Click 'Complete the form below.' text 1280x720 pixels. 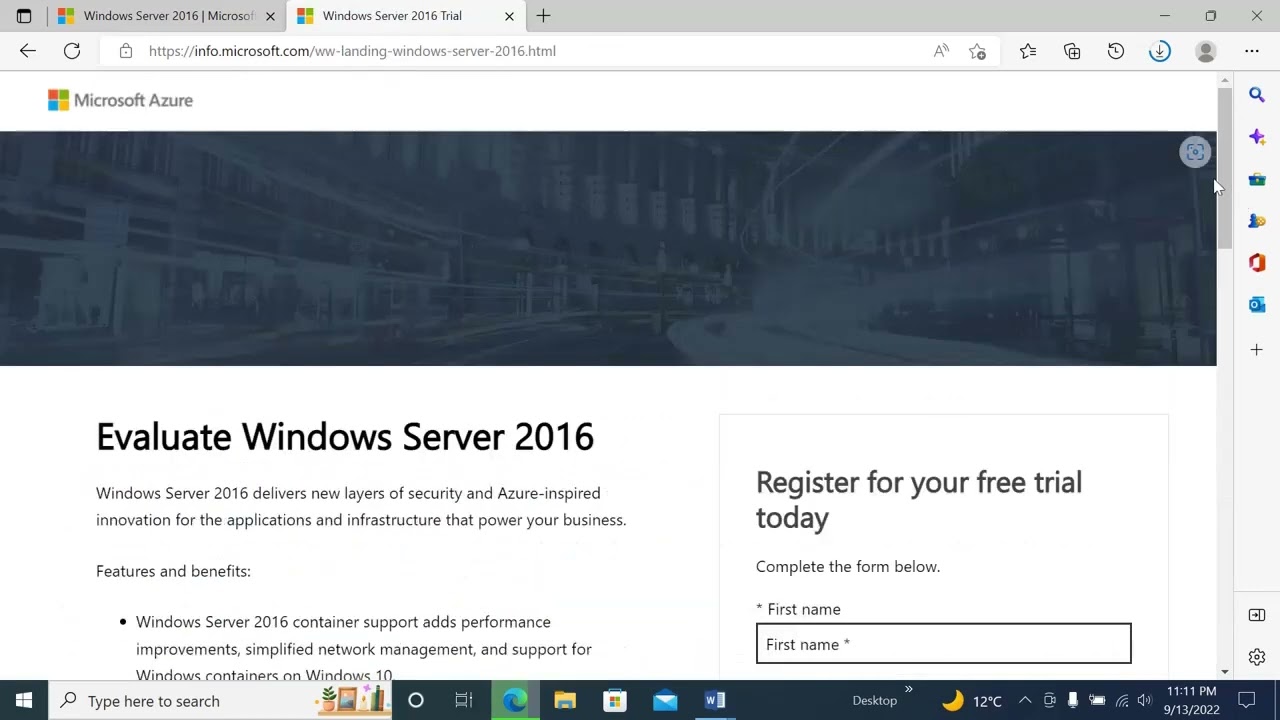(x=848, y=566)
